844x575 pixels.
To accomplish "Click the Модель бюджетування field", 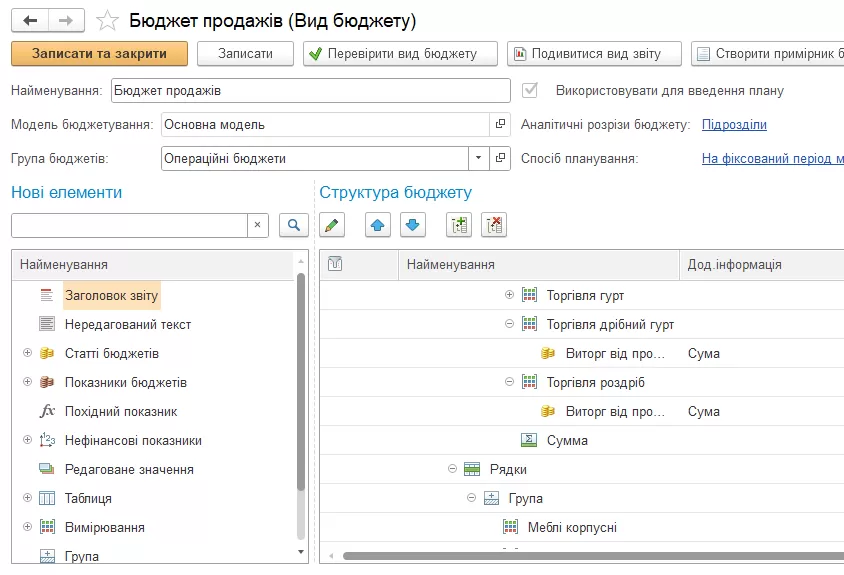I will click(326, 124).
